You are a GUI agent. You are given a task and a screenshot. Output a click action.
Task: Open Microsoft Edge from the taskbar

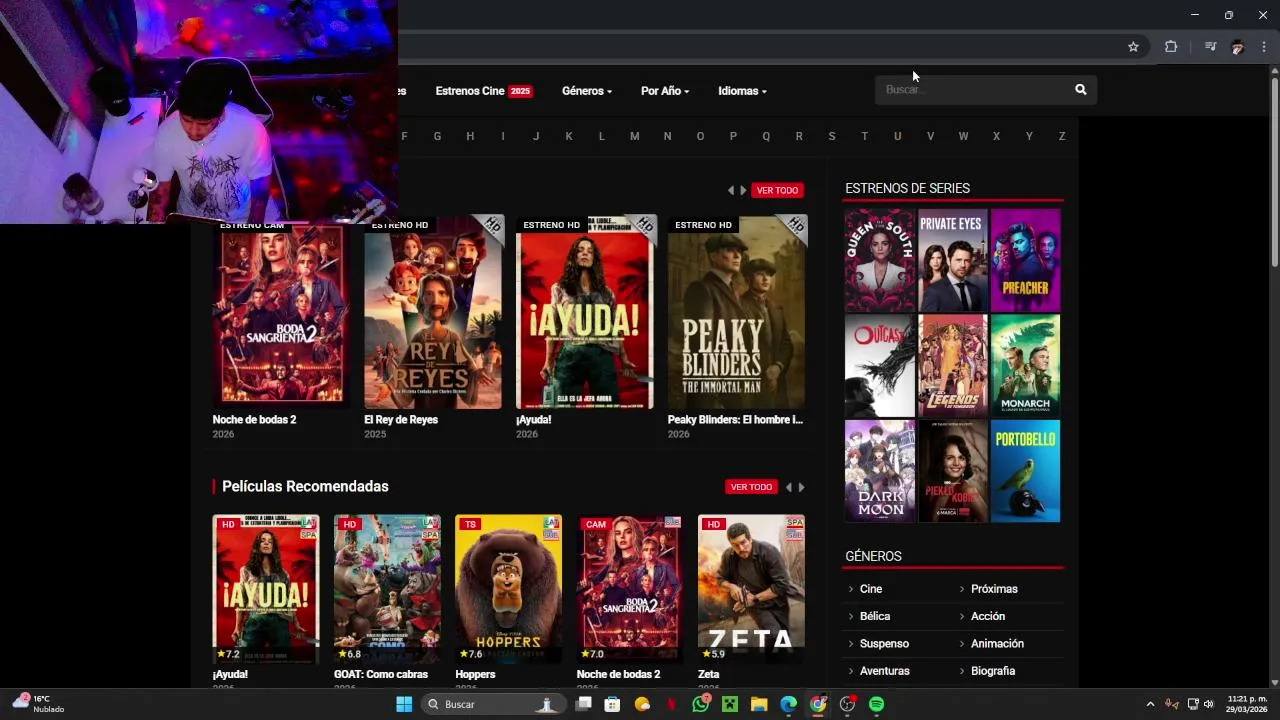tap(789, 704)
